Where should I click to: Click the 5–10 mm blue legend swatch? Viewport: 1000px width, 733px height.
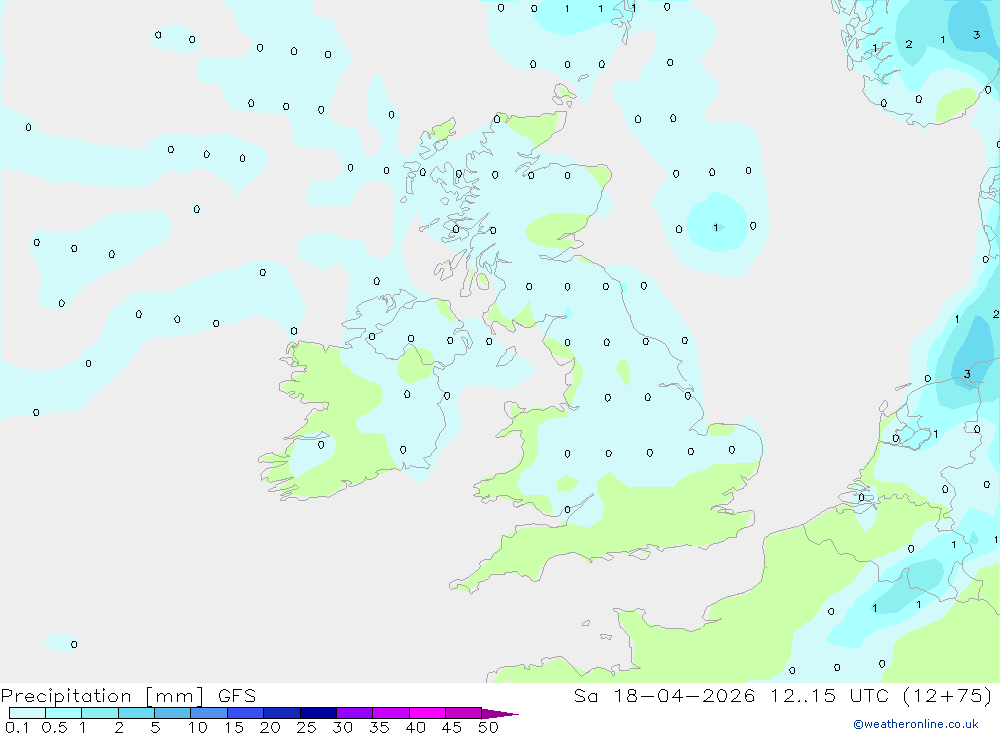[173, 713]
